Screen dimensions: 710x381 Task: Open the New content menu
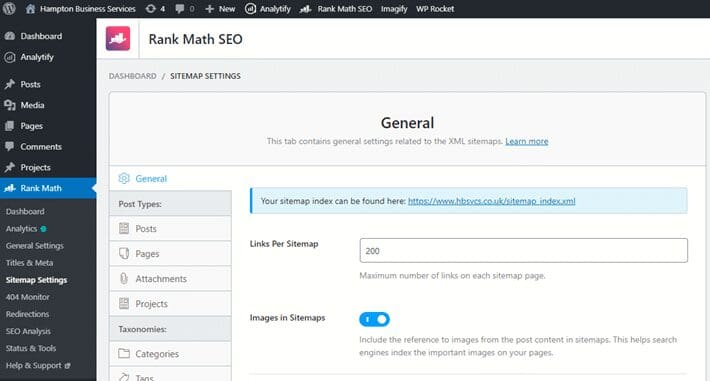click(x=220, y=9)
